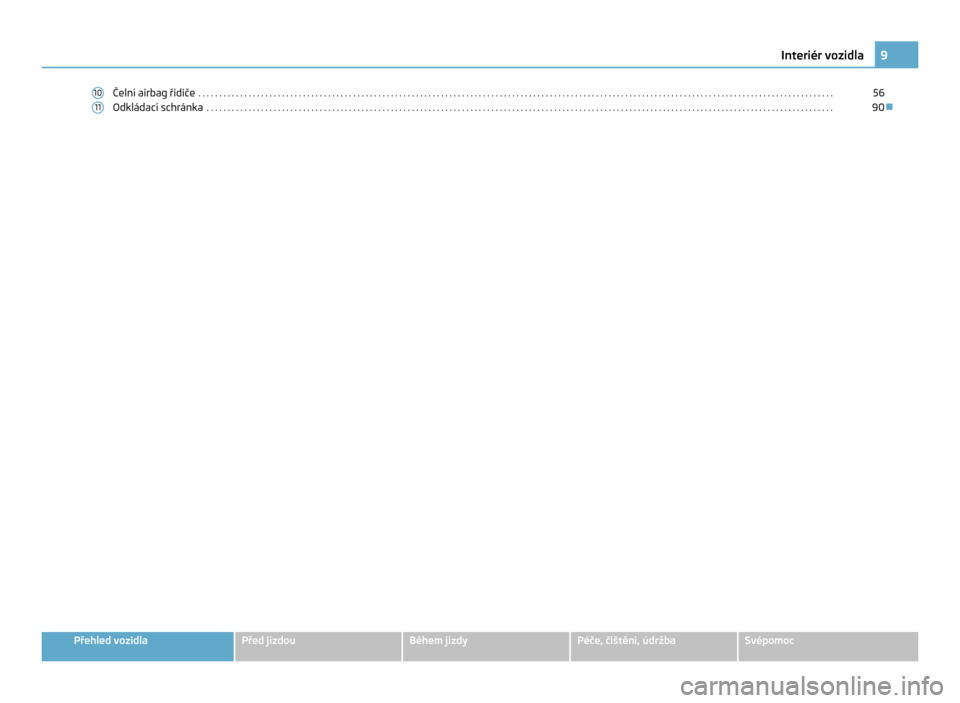This screenshot has width=960, height=703.
Task: Click the circled number 10 marker
Action: (98, 93)
